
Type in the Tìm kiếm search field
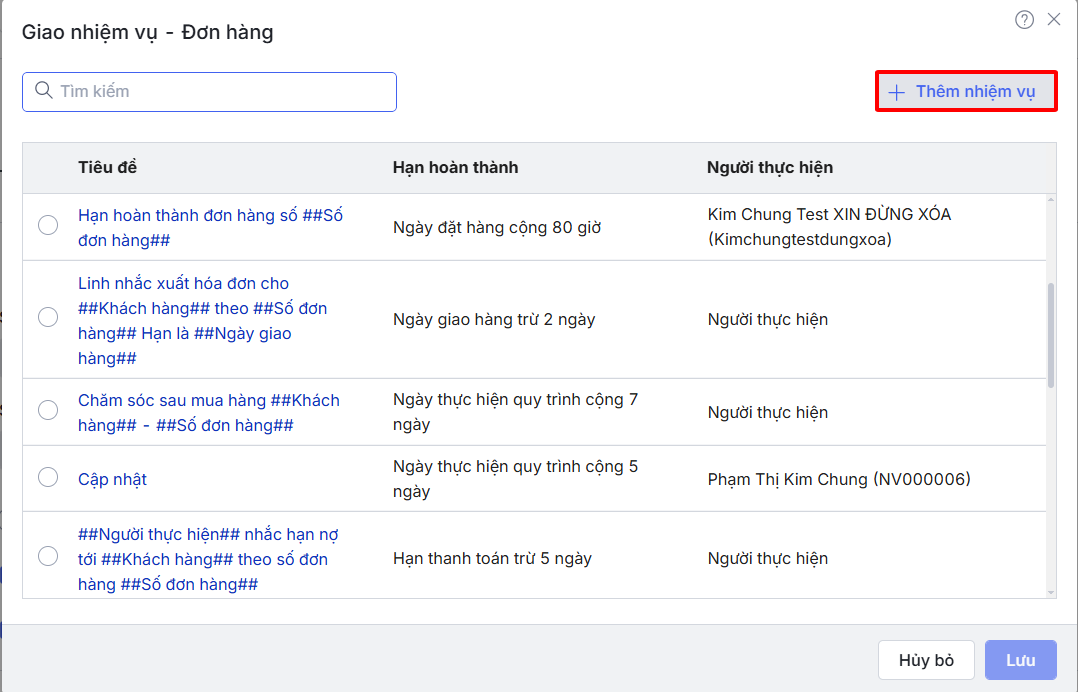click(220, 91)
